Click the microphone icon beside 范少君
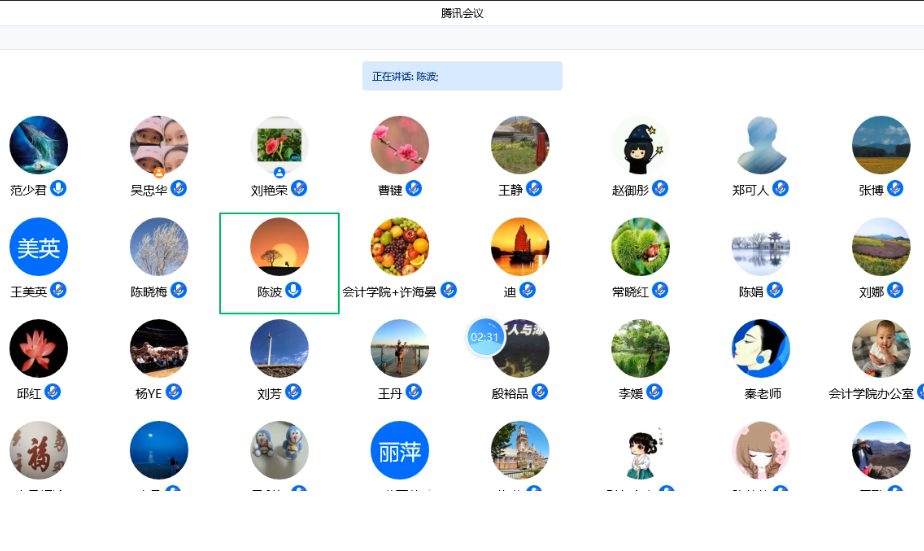Viewport: 924px width, 551px height. click(59, 188)
